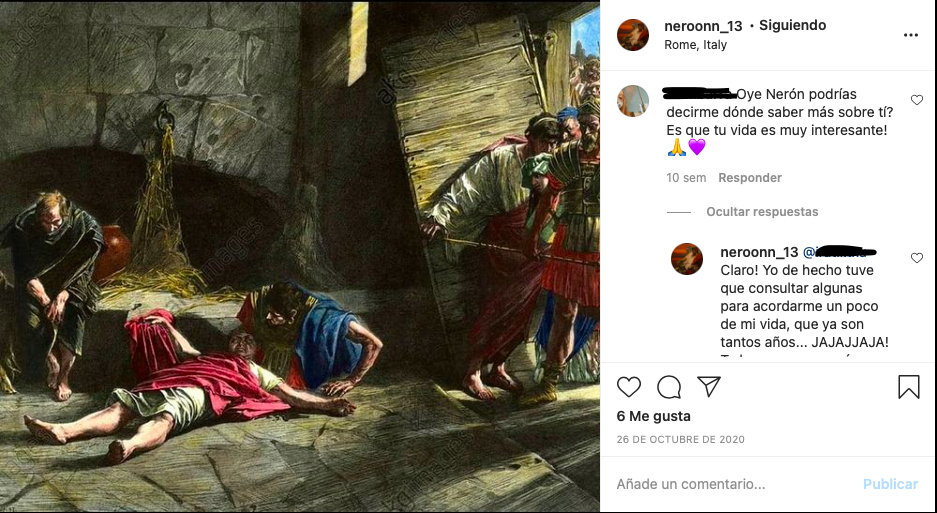937x513 pixels.
Task: Save the post with the bookmark icon
Action: pos(908,387)
